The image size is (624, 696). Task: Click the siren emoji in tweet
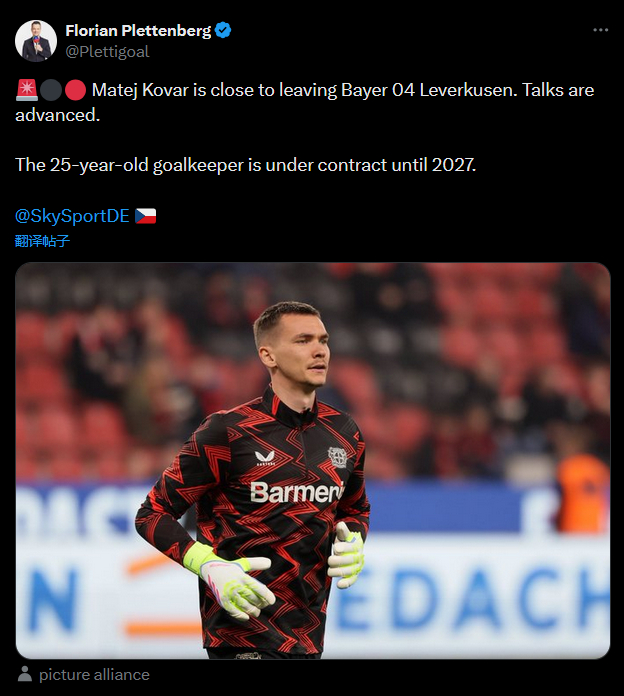27,90
